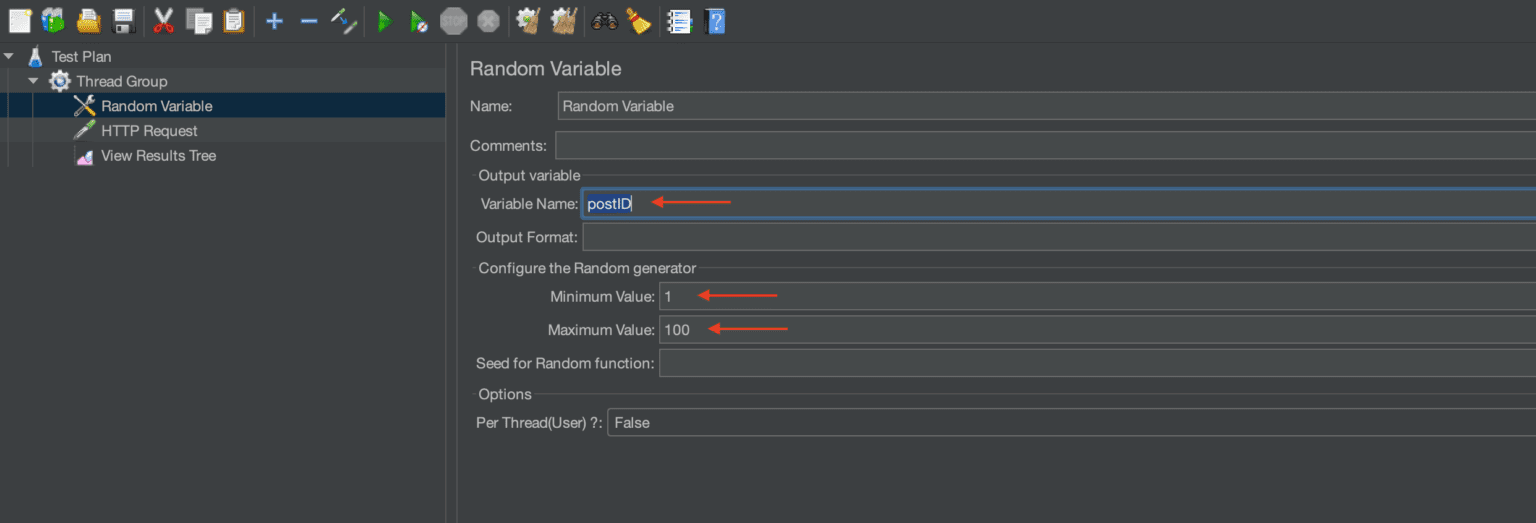Click the blue plus Expand All icon
The image size is (1536, 523).
pyautogui.click(x=274, y=20)
